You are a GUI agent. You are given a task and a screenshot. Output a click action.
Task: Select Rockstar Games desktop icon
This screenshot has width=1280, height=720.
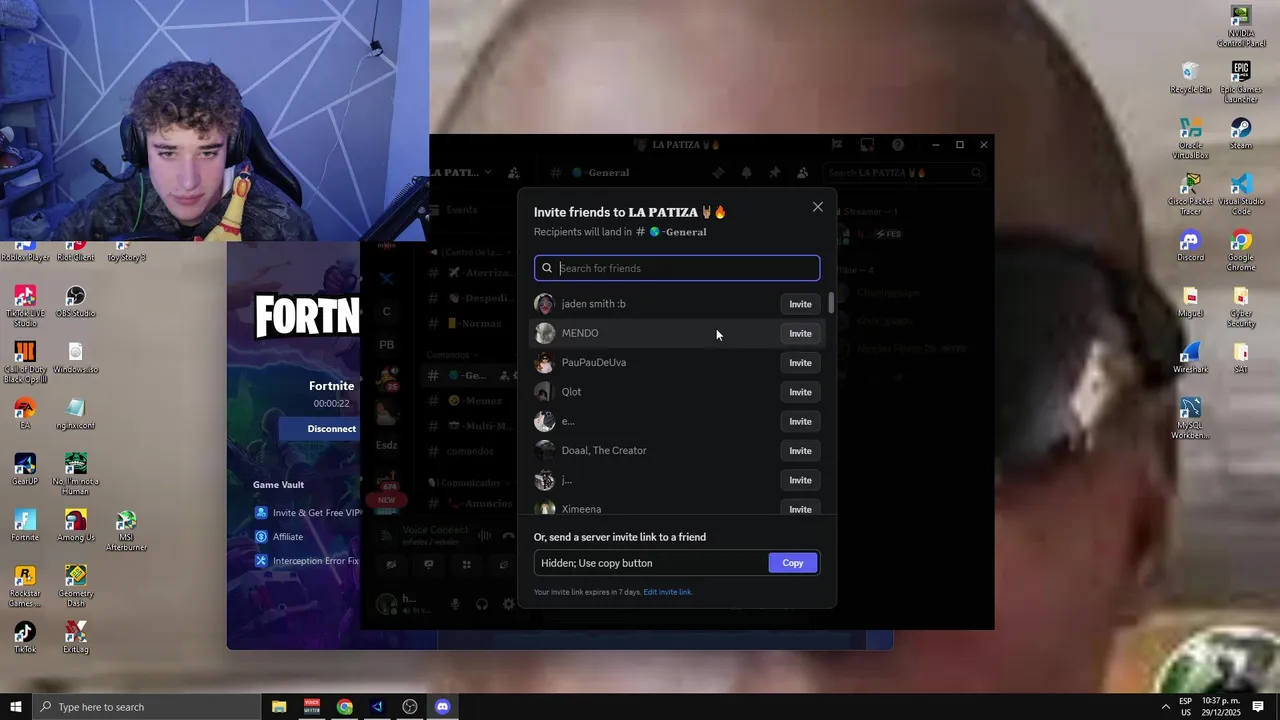pos(25,587)
